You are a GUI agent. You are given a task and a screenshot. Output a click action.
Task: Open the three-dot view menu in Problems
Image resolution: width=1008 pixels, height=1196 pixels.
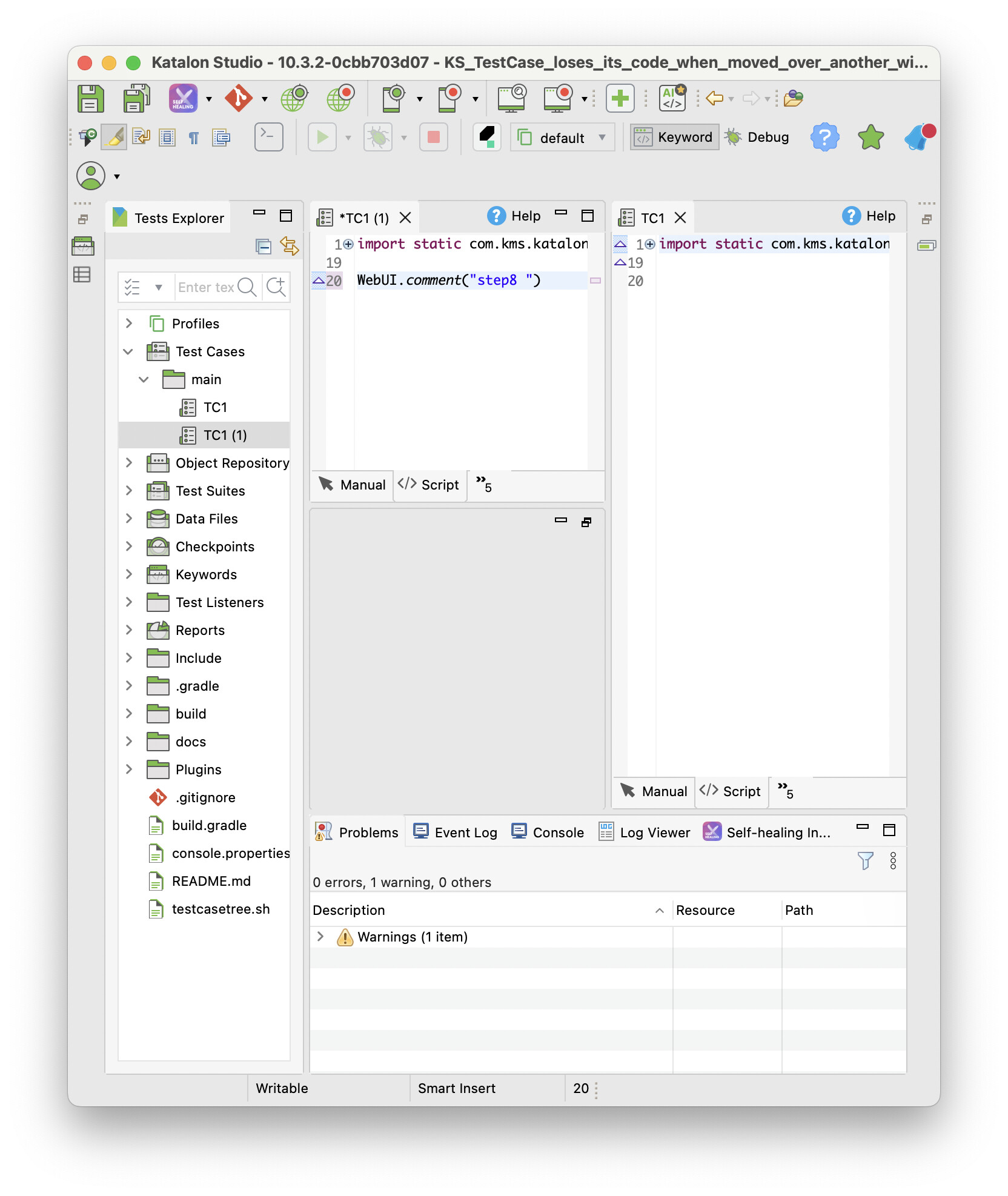(893, 860)
